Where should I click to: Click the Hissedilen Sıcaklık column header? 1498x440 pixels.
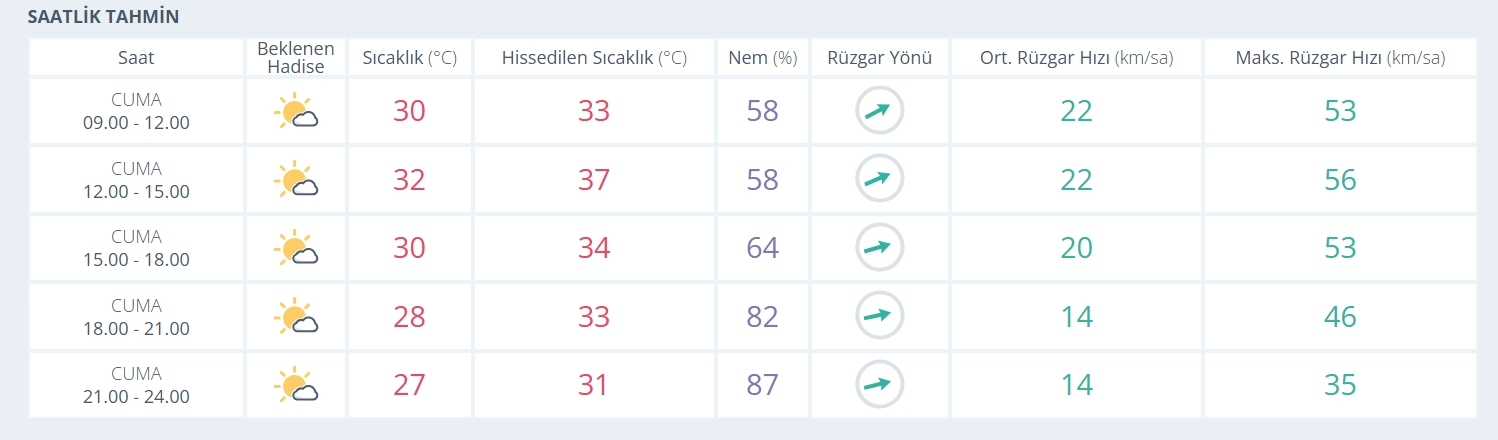pyautogui.click(x=594, y=58)
